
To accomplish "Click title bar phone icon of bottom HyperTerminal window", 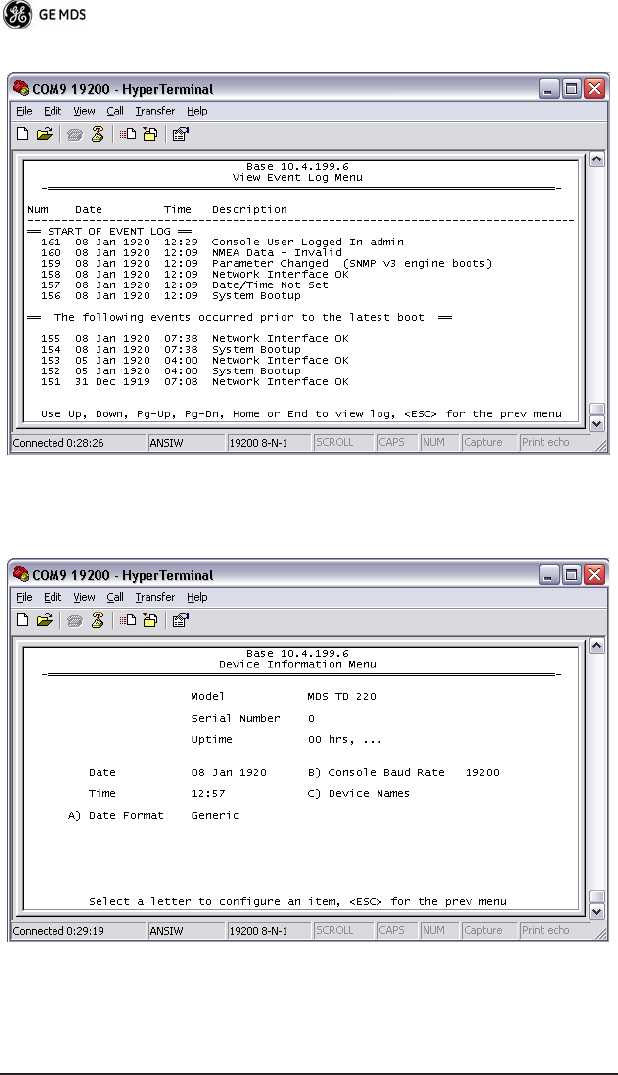I will pos(21,575).
